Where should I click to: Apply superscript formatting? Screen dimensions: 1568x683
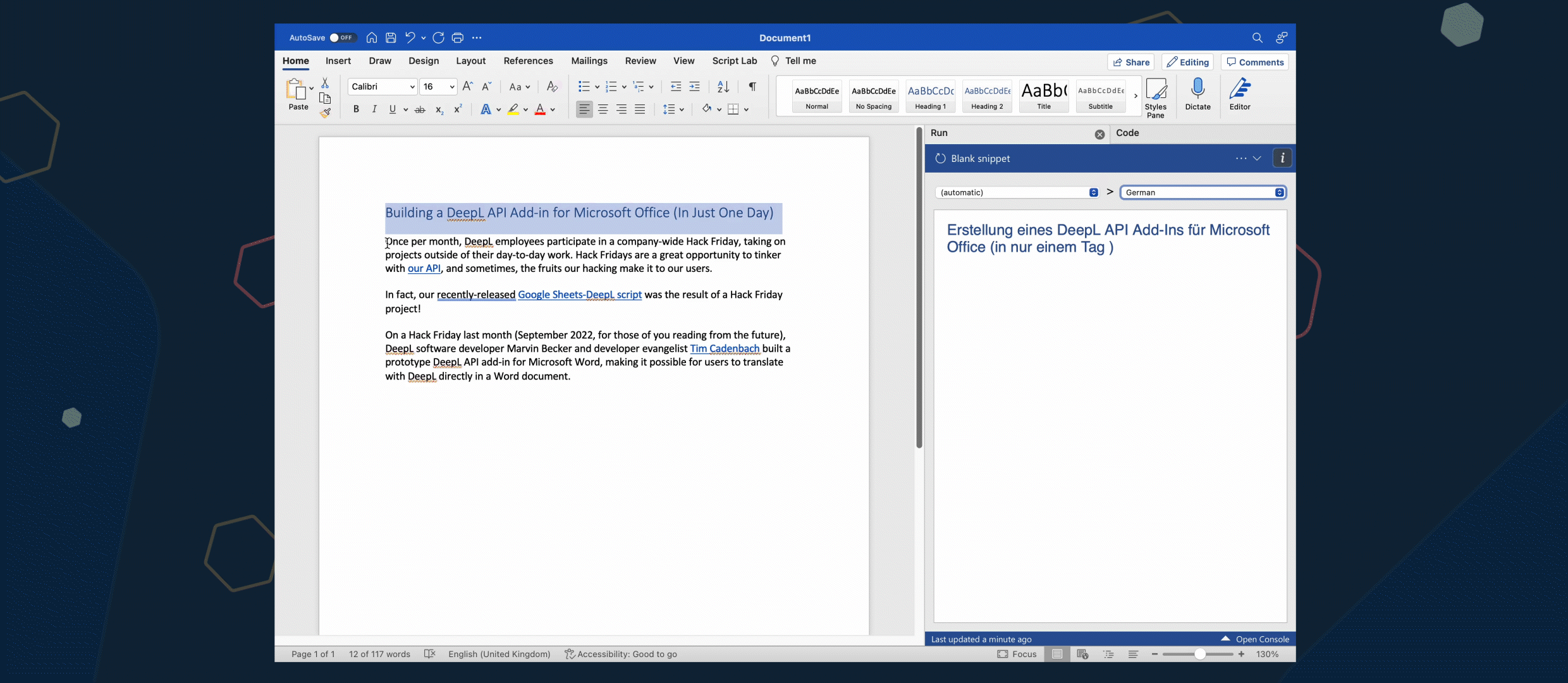tap(458, 109)
